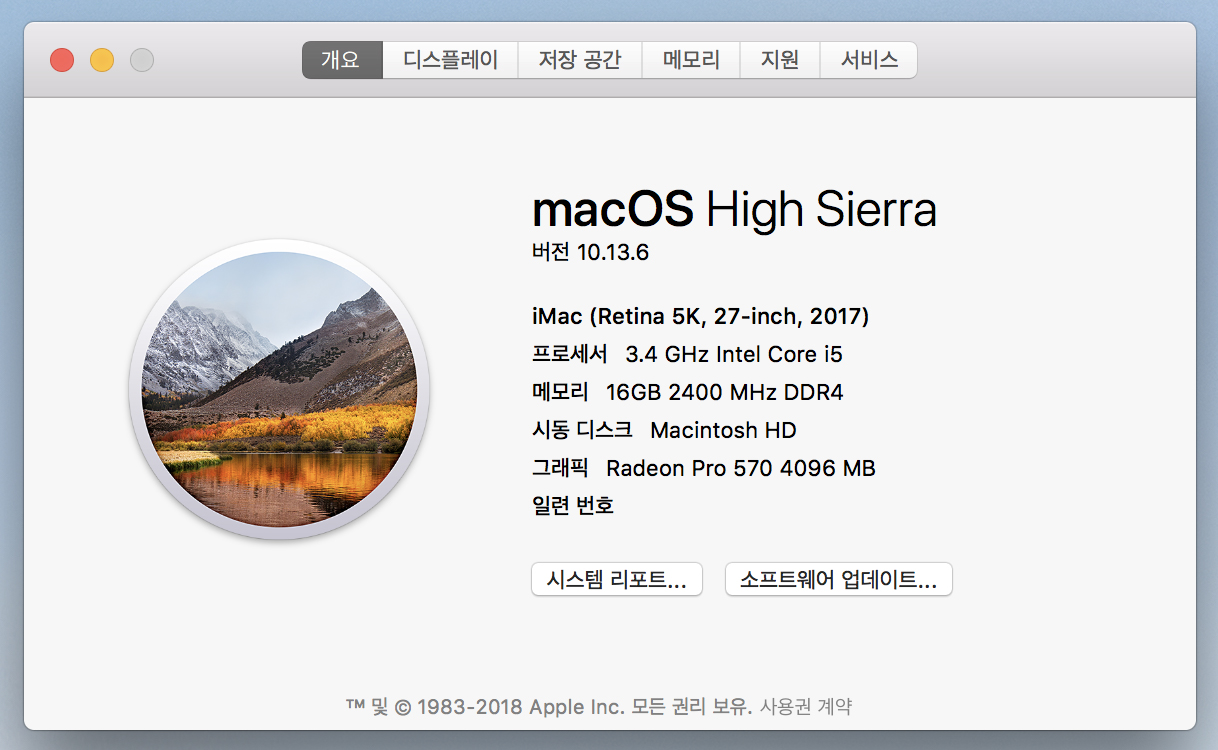Open 소프트웨어 업데이트... button
The width and height of the screenshot is (1218, 750).
pos(838,580)
